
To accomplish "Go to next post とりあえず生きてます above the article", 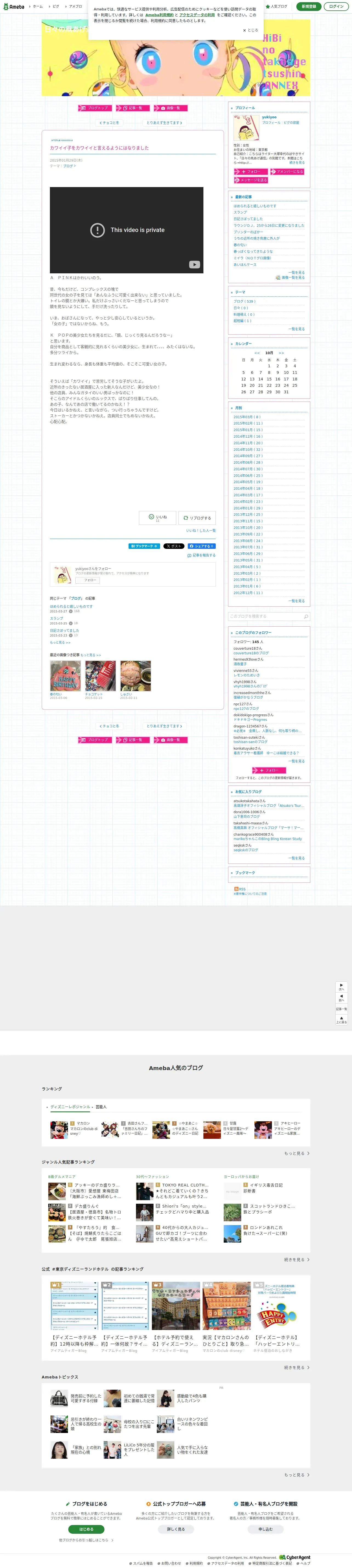I will [x=164, y=123].
